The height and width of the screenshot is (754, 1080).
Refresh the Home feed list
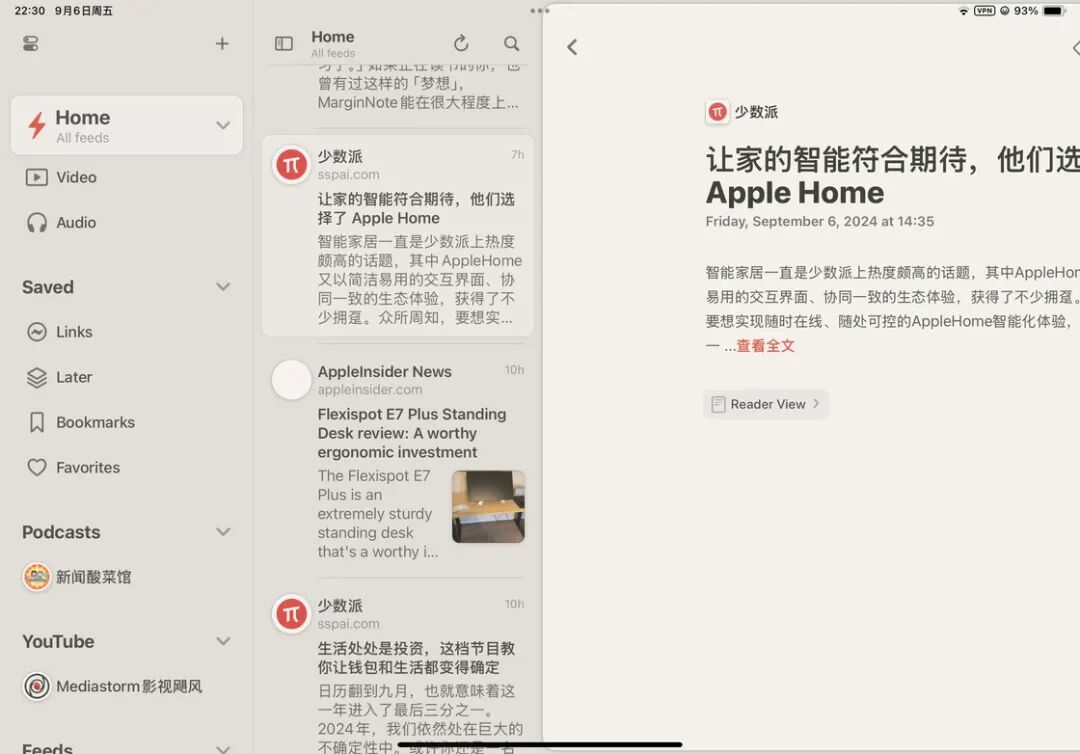coord(461,43)
